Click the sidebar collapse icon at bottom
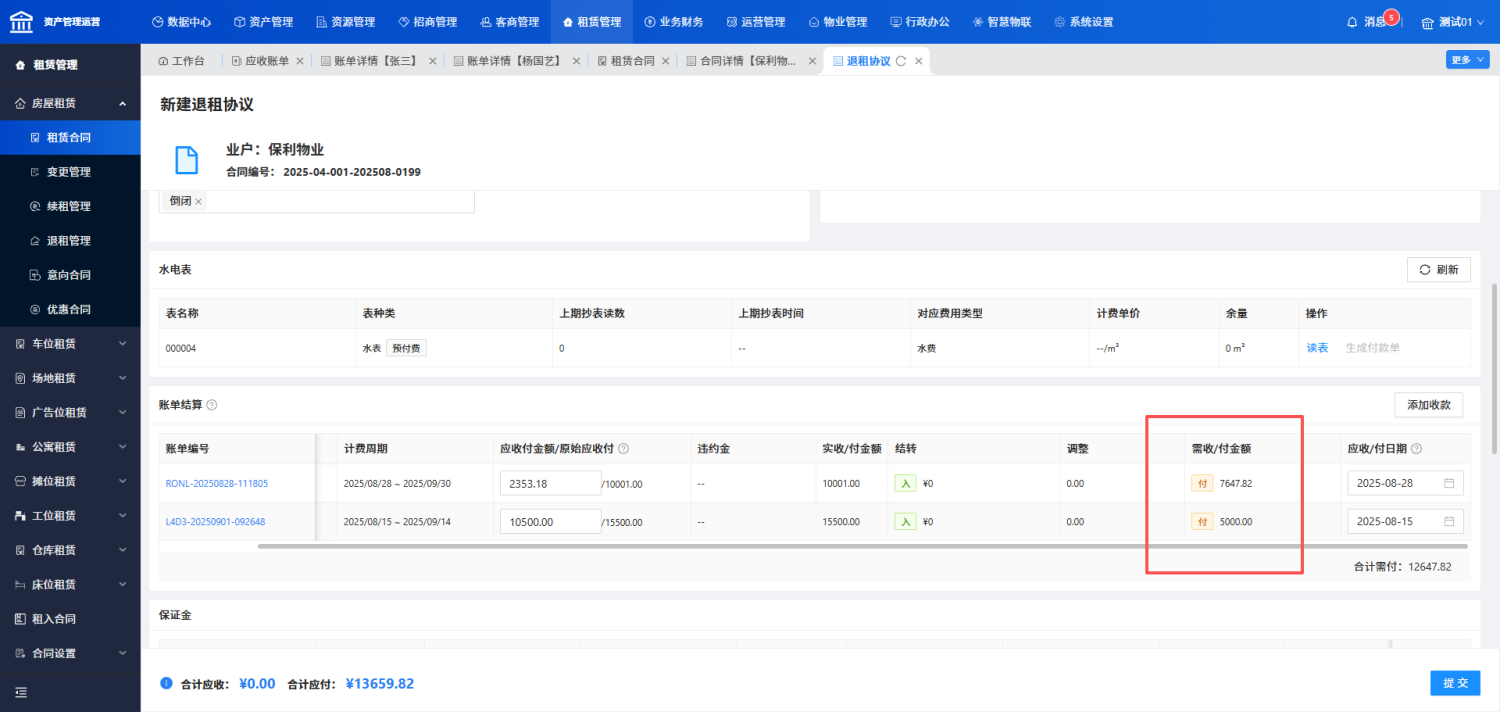 [20, 692]
